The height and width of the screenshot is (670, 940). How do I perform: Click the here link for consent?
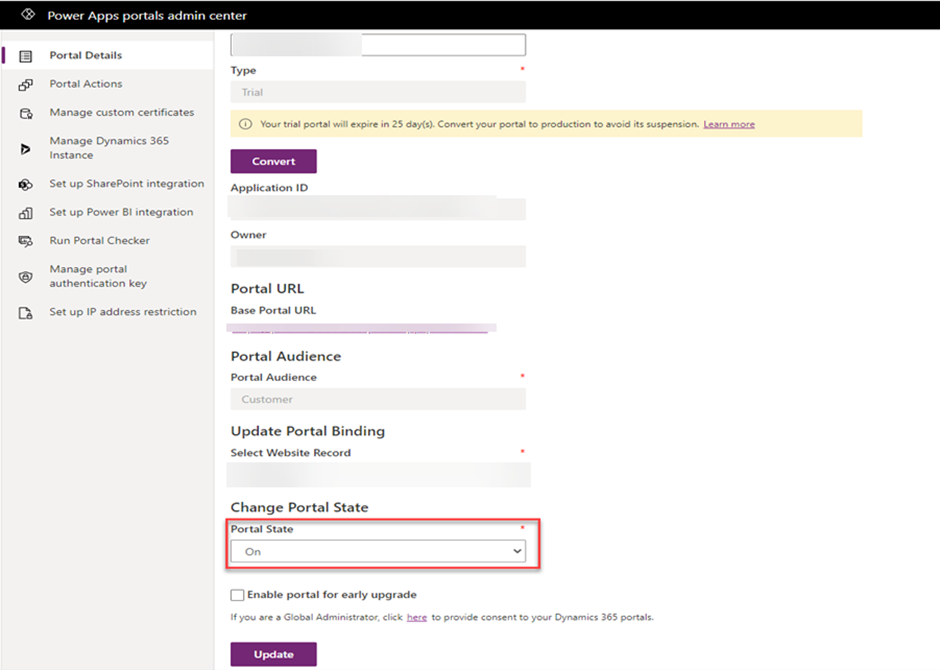417,617
